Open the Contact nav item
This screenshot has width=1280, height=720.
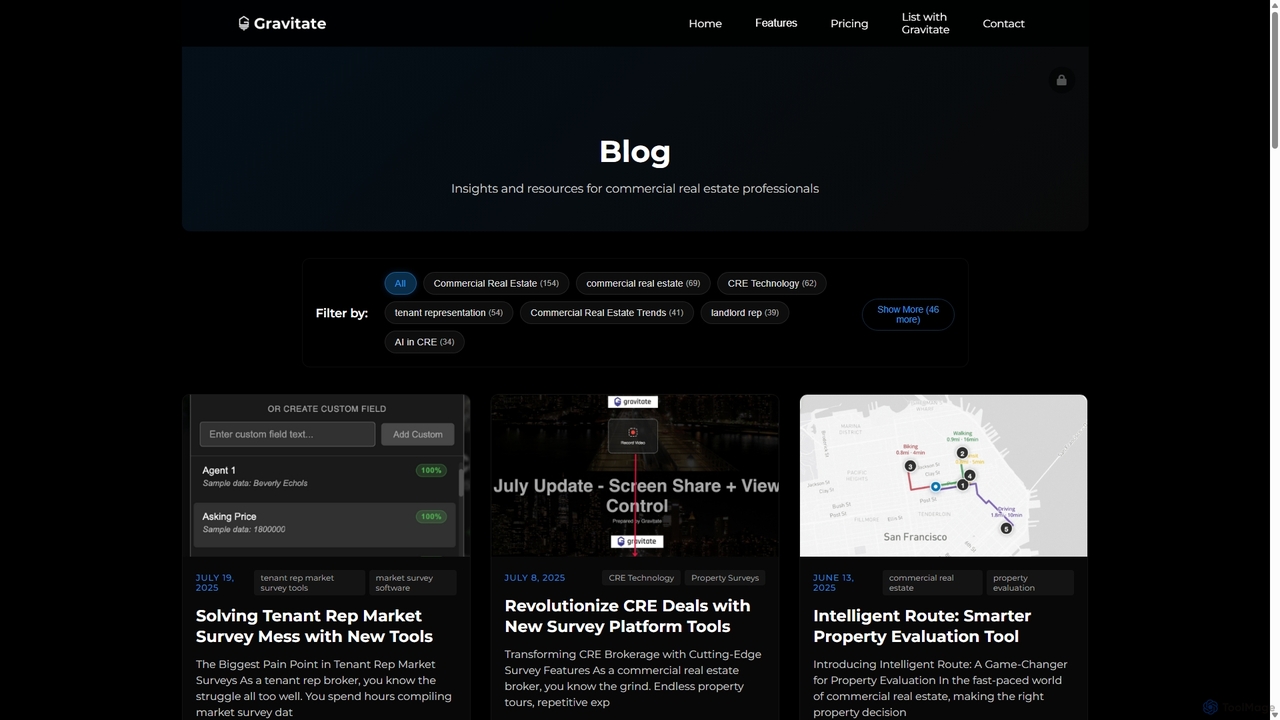point(1003,23)
